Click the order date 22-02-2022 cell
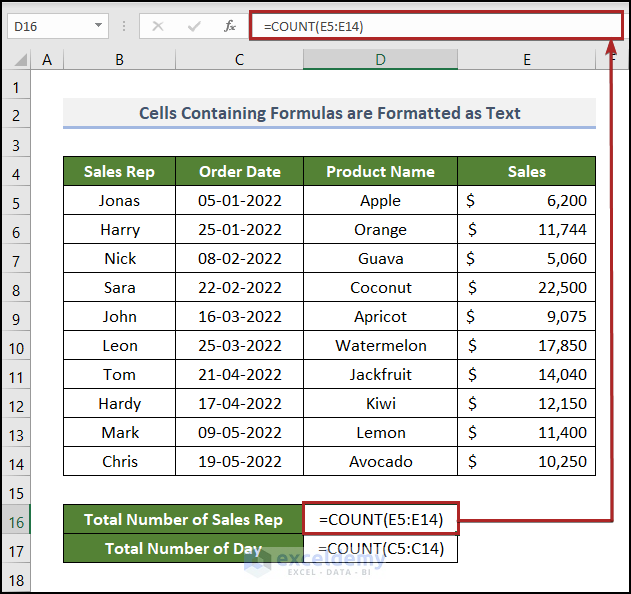 point(239,287)
